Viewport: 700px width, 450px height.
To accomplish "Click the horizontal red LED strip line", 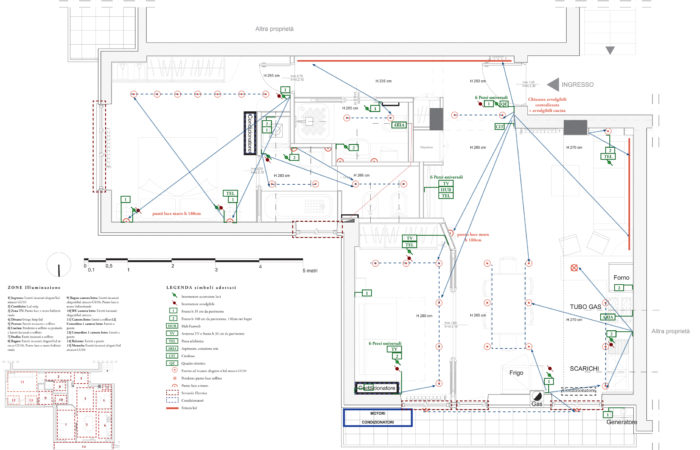I will 404,61.
